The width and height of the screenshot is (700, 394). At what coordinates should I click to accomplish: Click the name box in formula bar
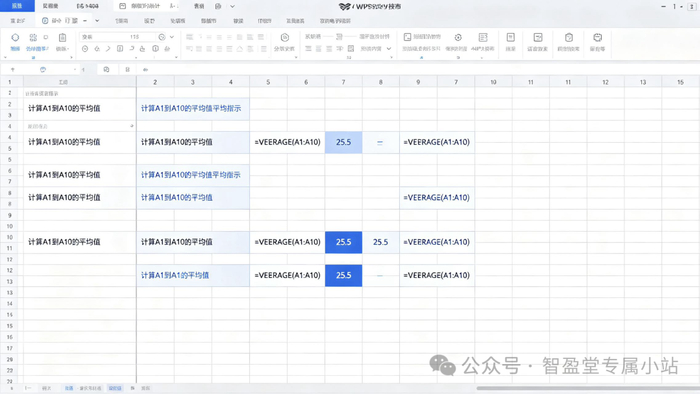[39, 70]
